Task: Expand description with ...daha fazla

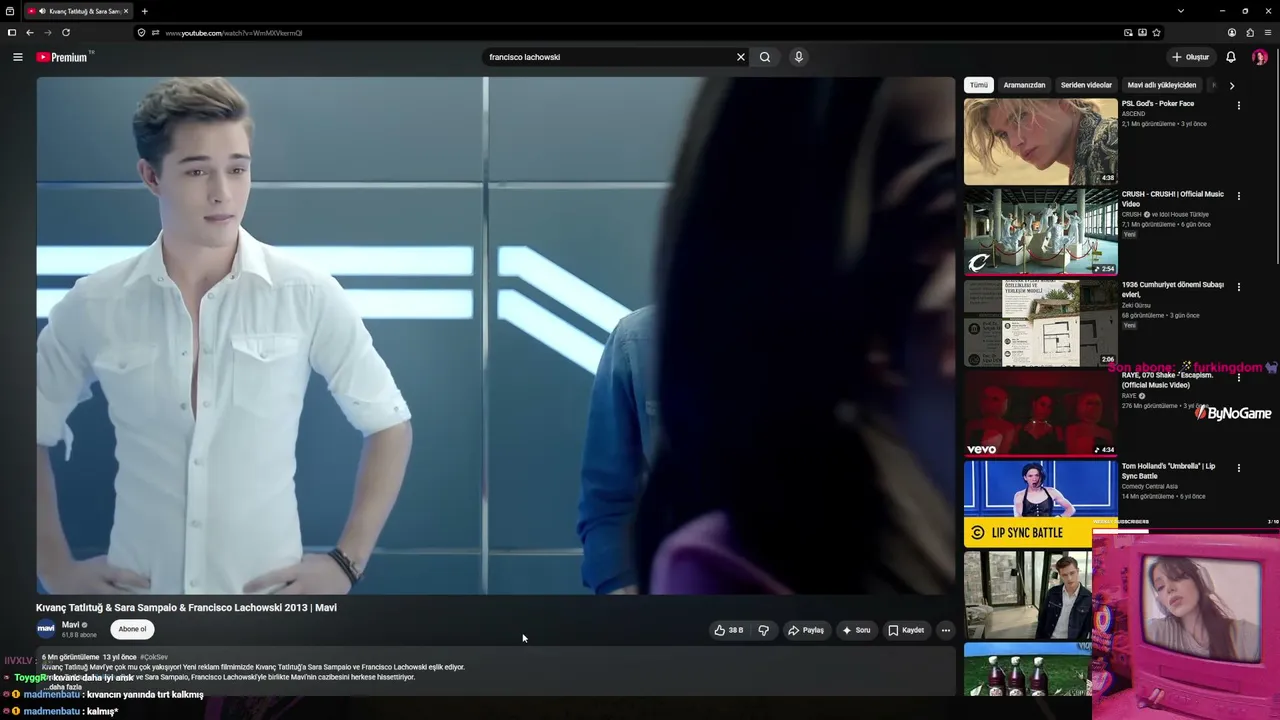Action: (x=64, y=687)
